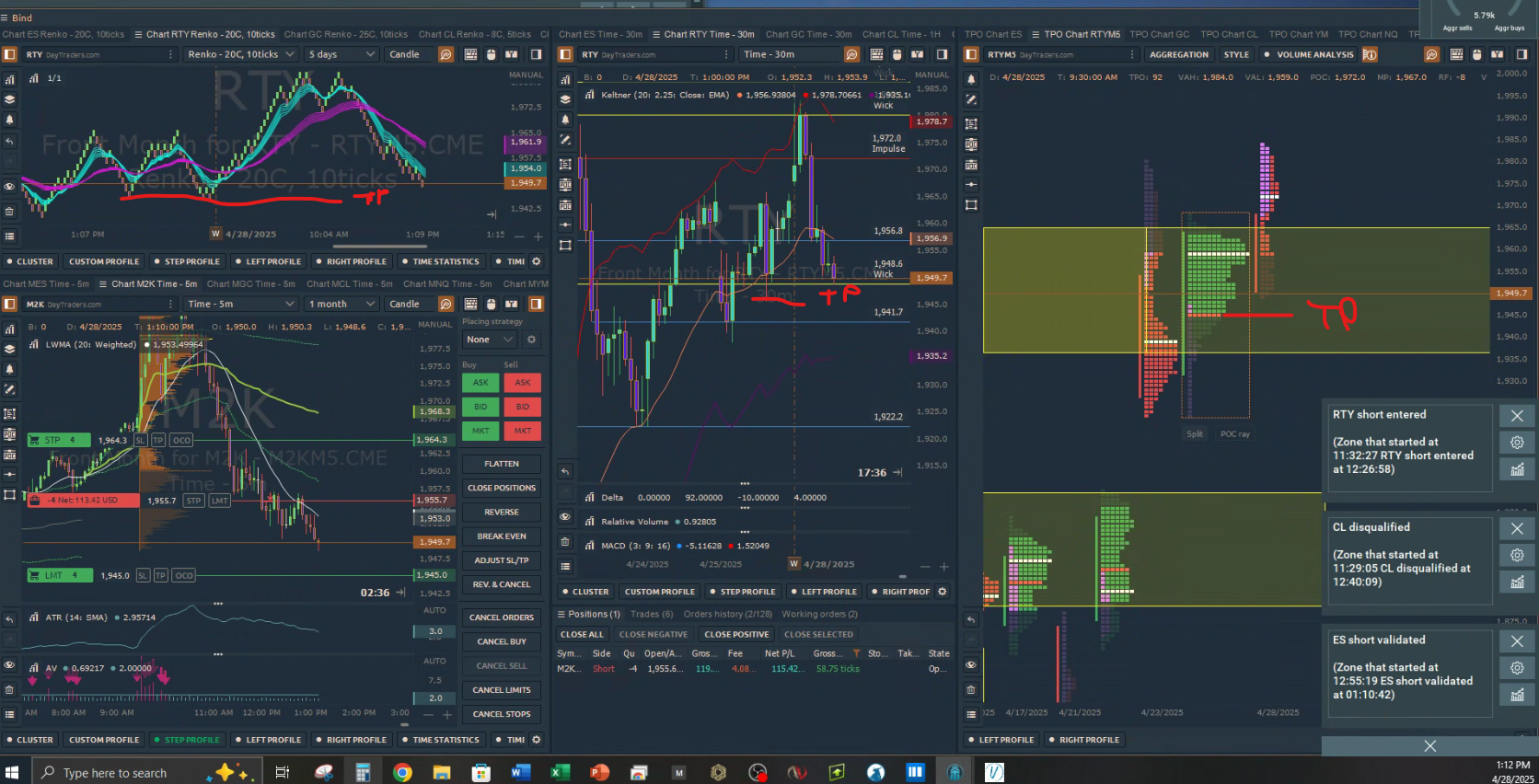Click the CANCEL ORDERS button
The width and height of the screenshot is (1539, 784).
502,617
